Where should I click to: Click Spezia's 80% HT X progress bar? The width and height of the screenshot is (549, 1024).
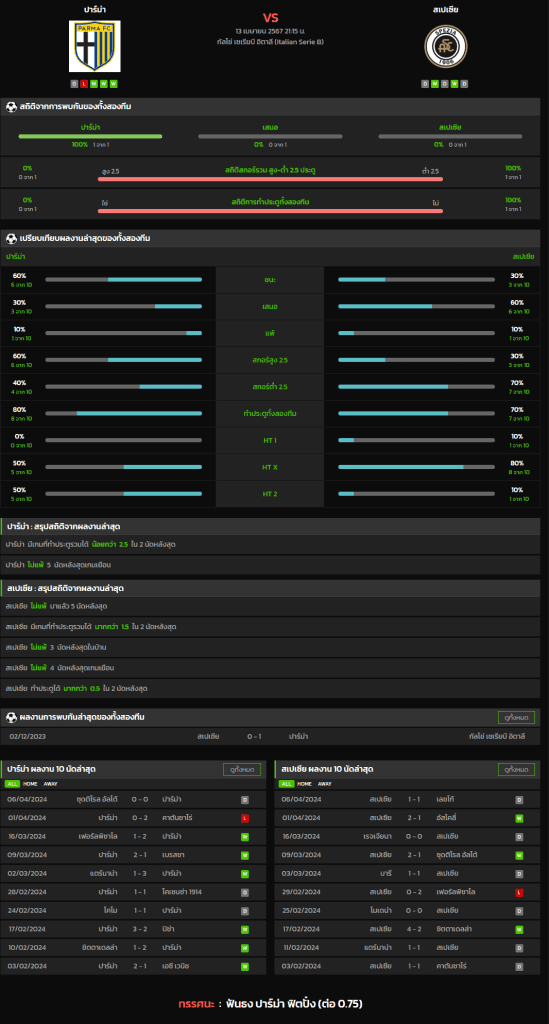[416, 467]
